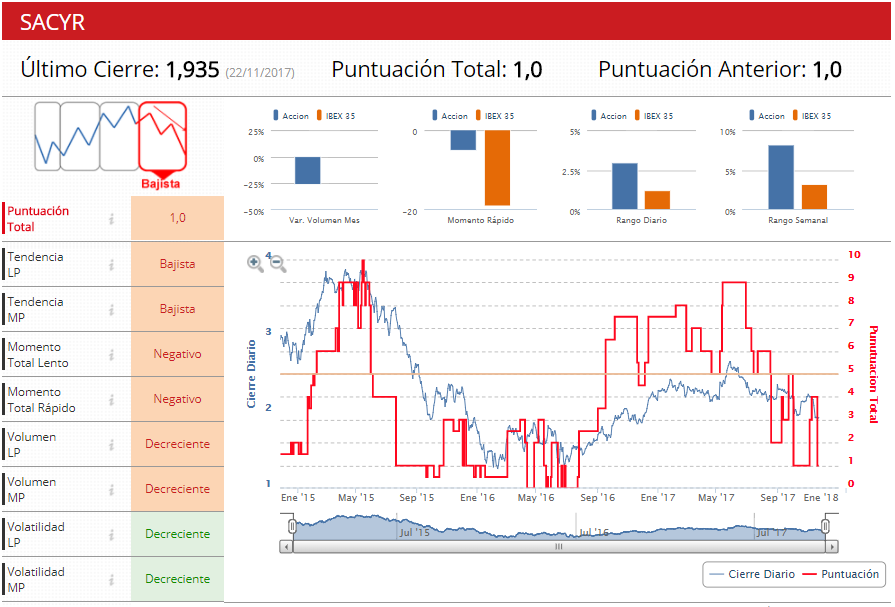The image size is (895, 607).
Task: Click the Puntuación Anterior: 1,0 header text
Action: [x=720, y=70]
